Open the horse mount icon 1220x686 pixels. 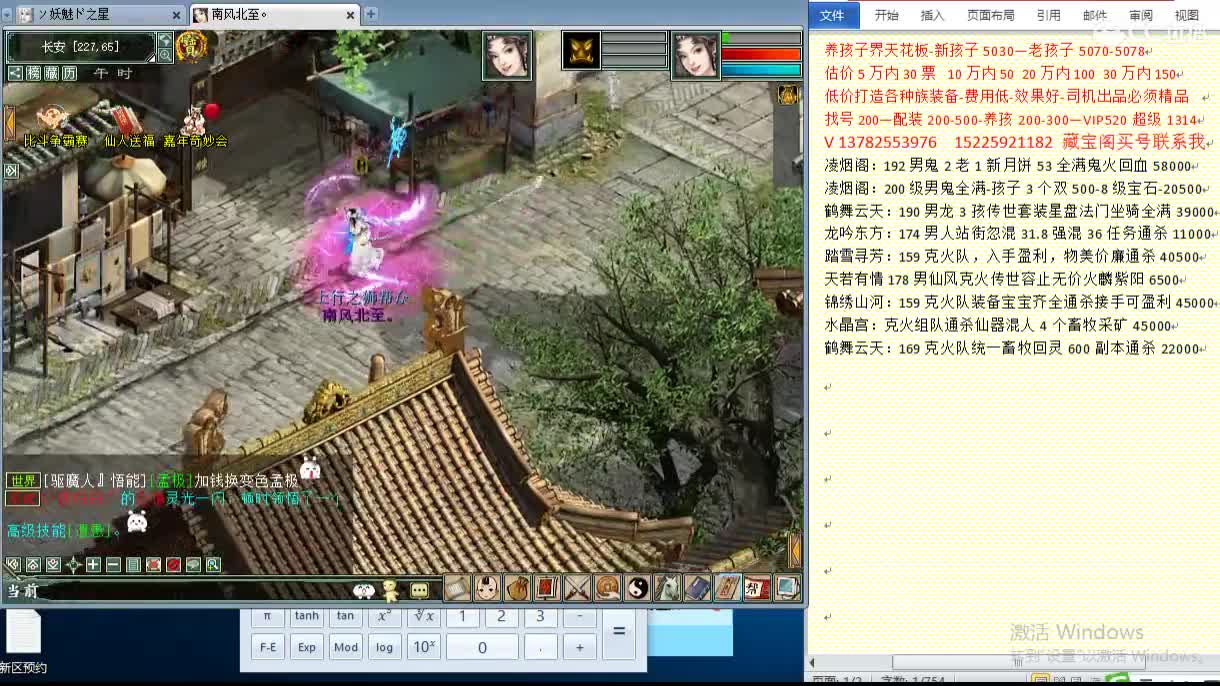pos(667,588)
